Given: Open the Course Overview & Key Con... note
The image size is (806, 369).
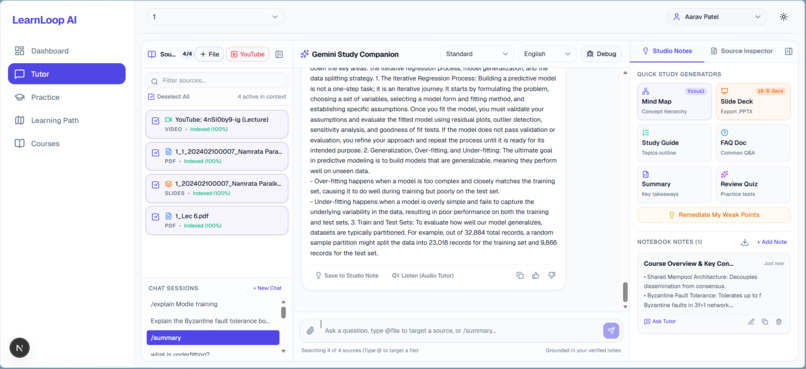Looking at the screenshot, I should 714,293.
